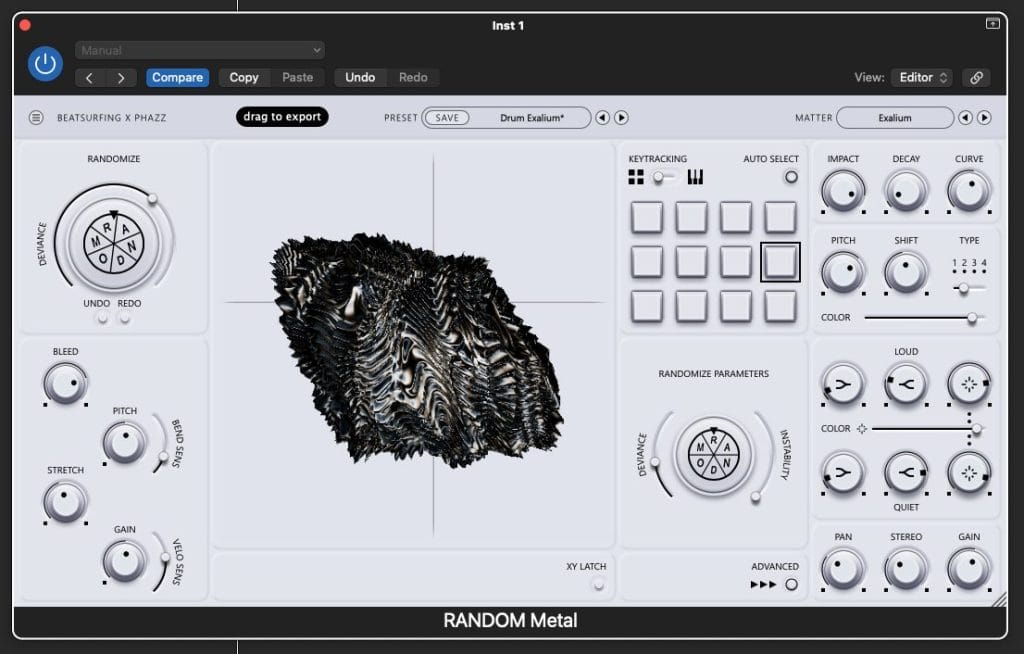This screenshot has height=654, width=1024.
Task: Go to the previous matter arrow
Action: (965, 118)
